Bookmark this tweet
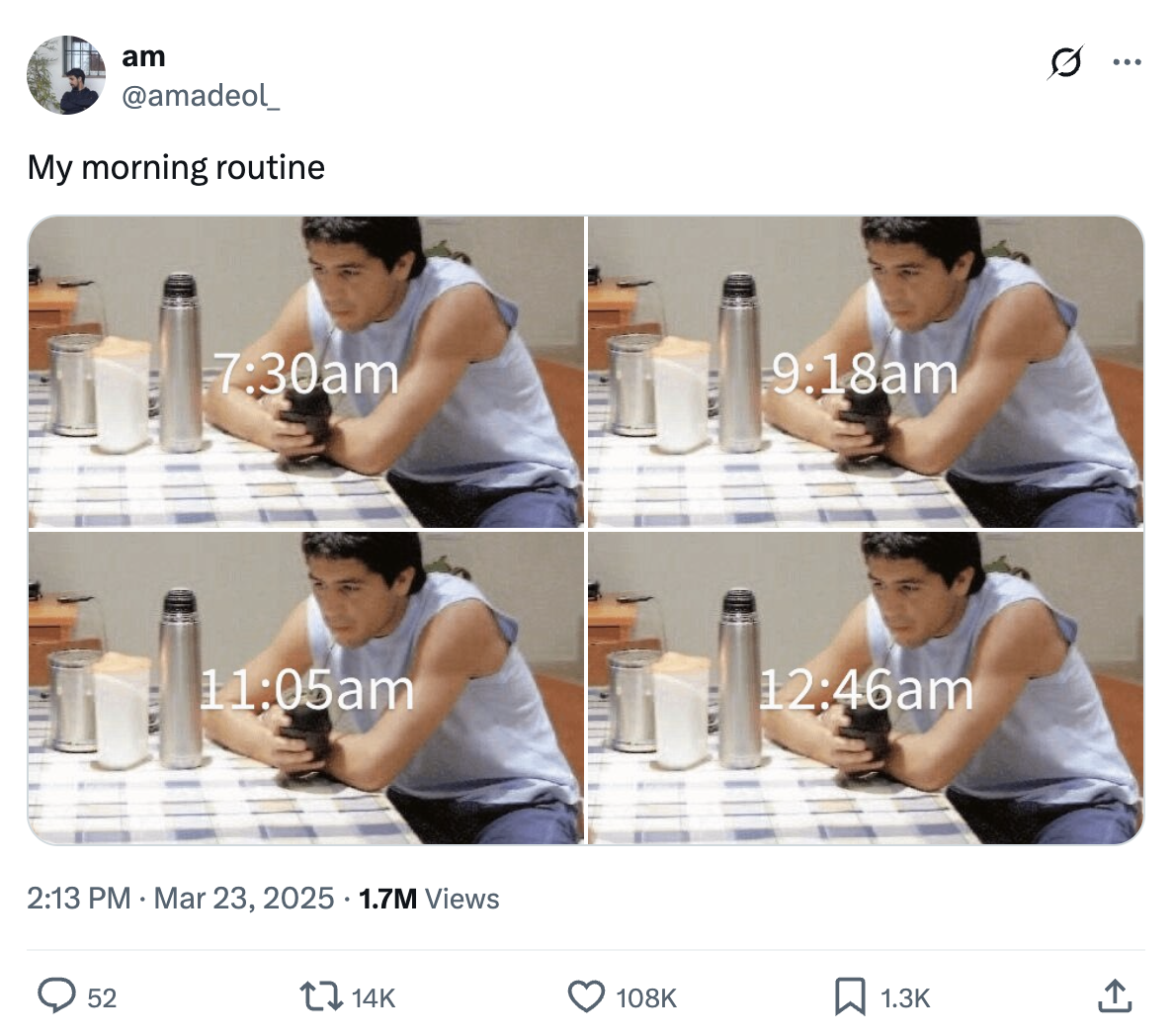The image size is (1174, 1036). 850,995
